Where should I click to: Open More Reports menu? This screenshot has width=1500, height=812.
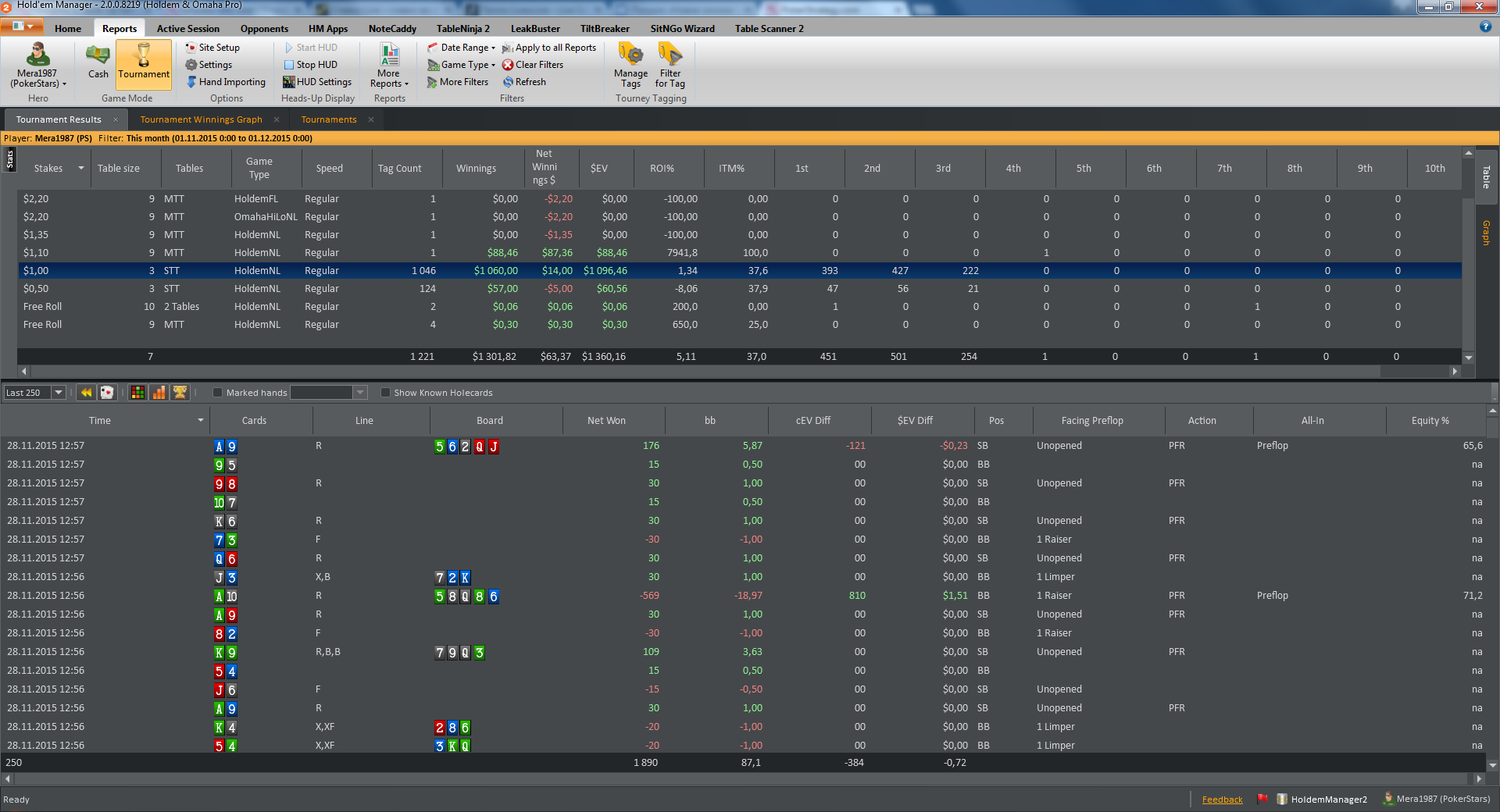pyautogui.click(x=389, y=66)
